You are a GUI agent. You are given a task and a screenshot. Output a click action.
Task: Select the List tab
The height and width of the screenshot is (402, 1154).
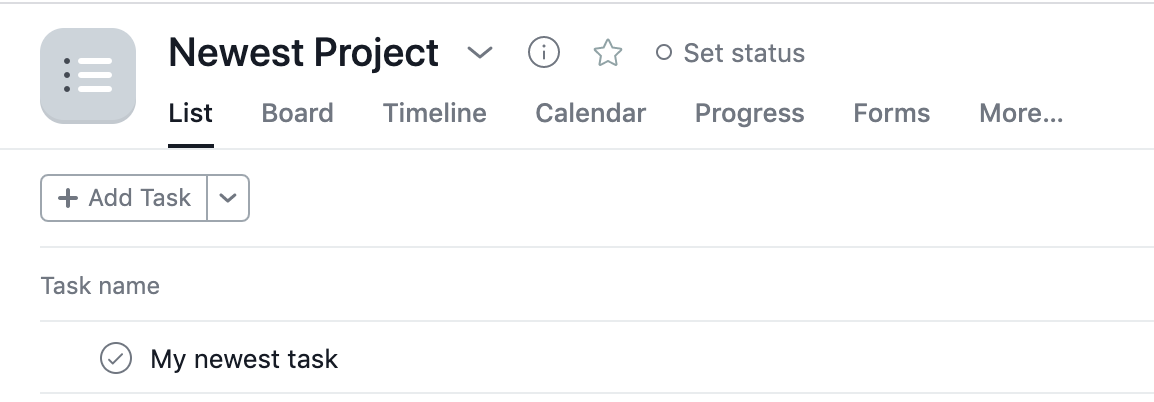point(191,113)
